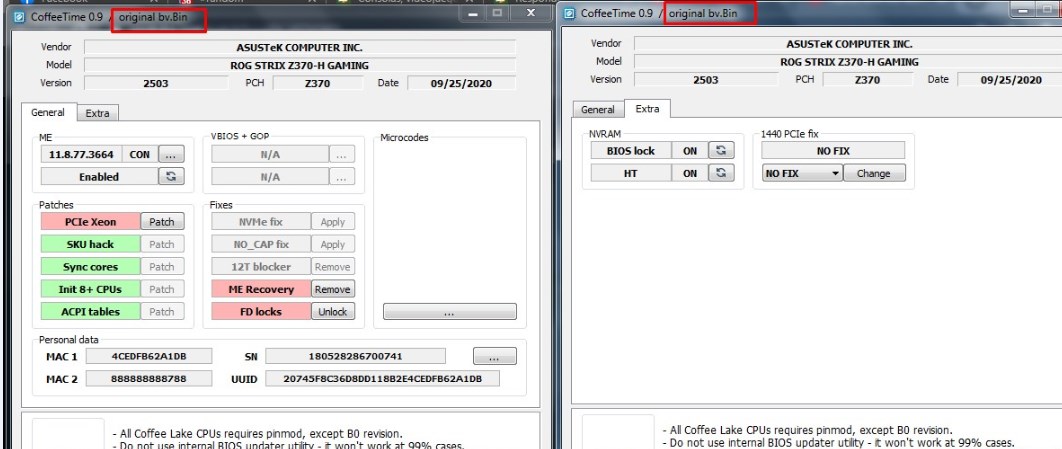Click ME Enabled status field
The image size is (1062, 449).
pyautogui.click(x=99, y=176)
